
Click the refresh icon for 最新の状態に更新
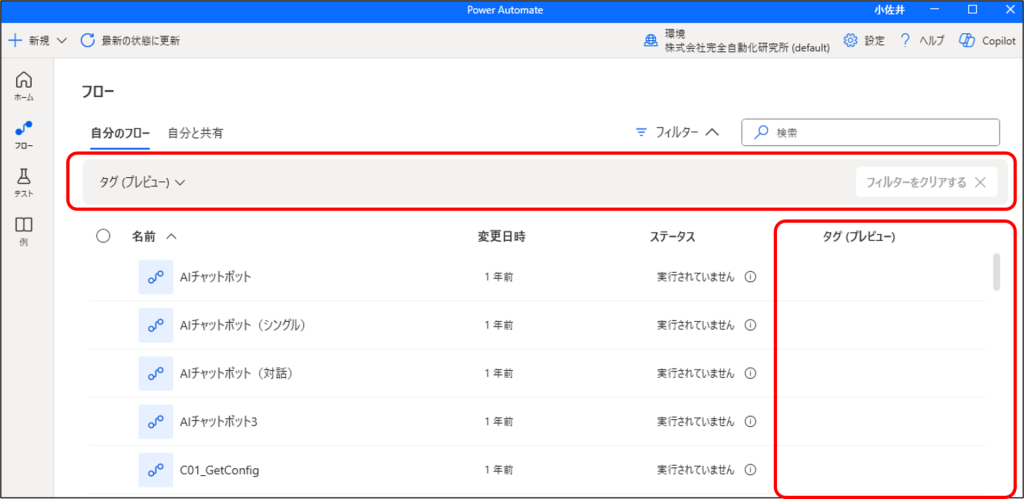(88, 40)
